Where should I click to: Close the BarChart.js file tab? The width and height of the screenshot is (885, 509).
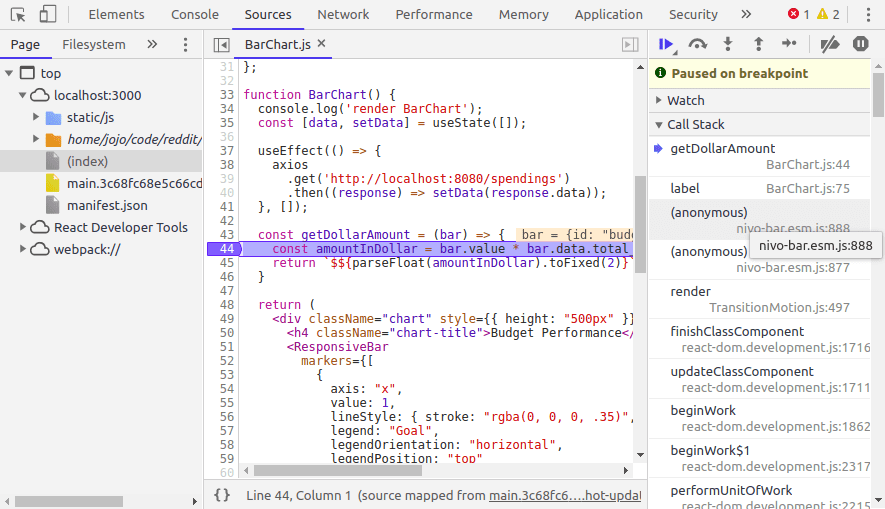pos(322,43)
